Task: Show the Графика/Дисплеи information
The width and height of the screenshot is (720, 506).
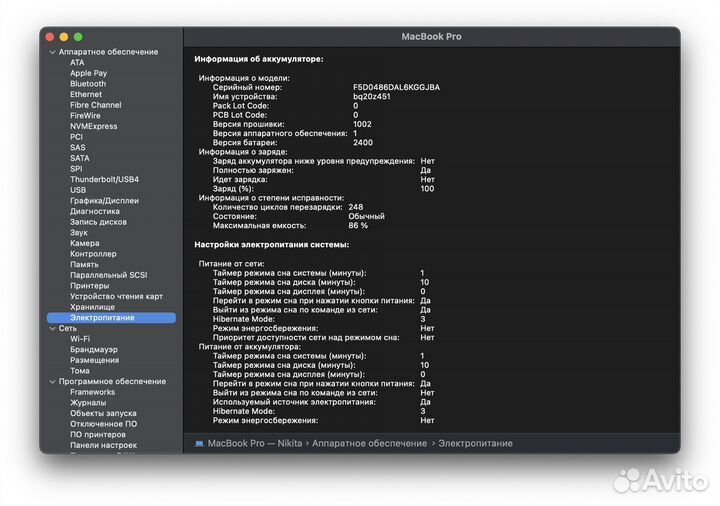Action: 104,200
